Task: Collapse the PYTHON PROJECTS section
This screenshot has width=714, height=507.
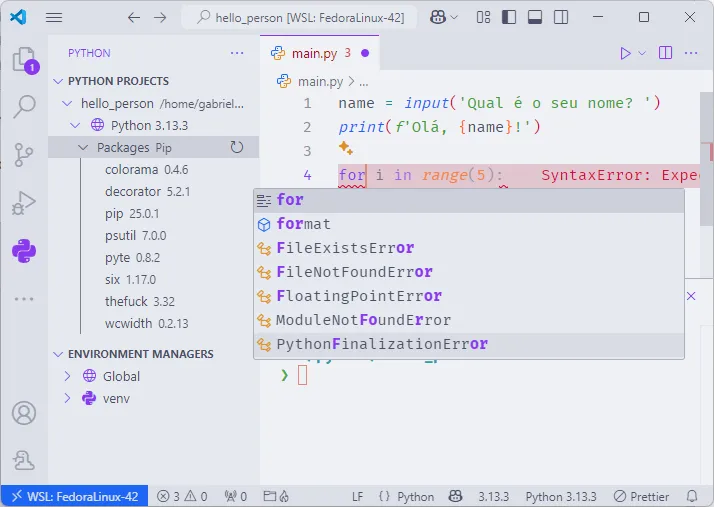Action: (58, 81)
